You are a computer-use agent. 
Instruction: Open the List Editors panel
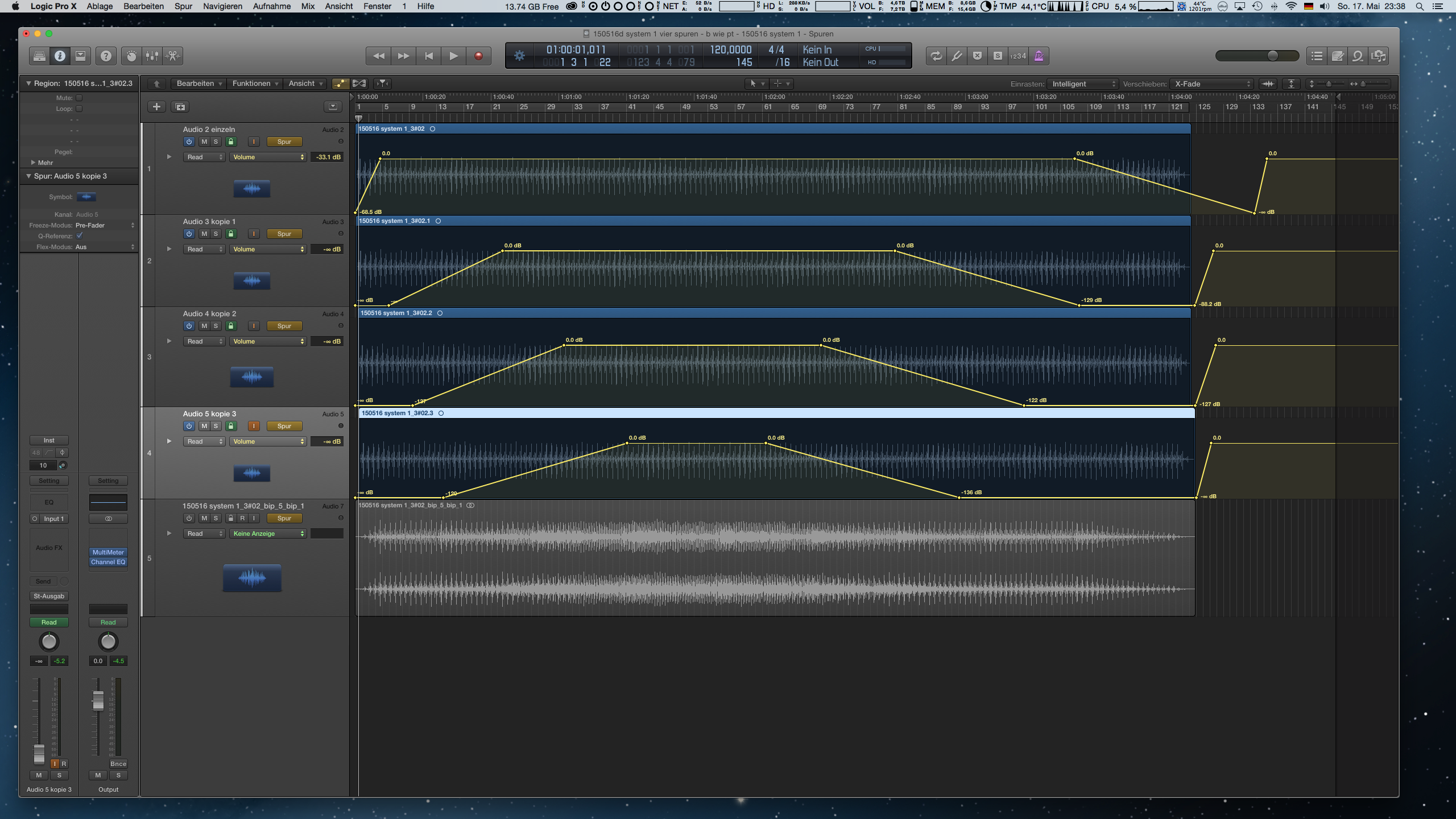pyautogui.click(x=1317, y=56)
